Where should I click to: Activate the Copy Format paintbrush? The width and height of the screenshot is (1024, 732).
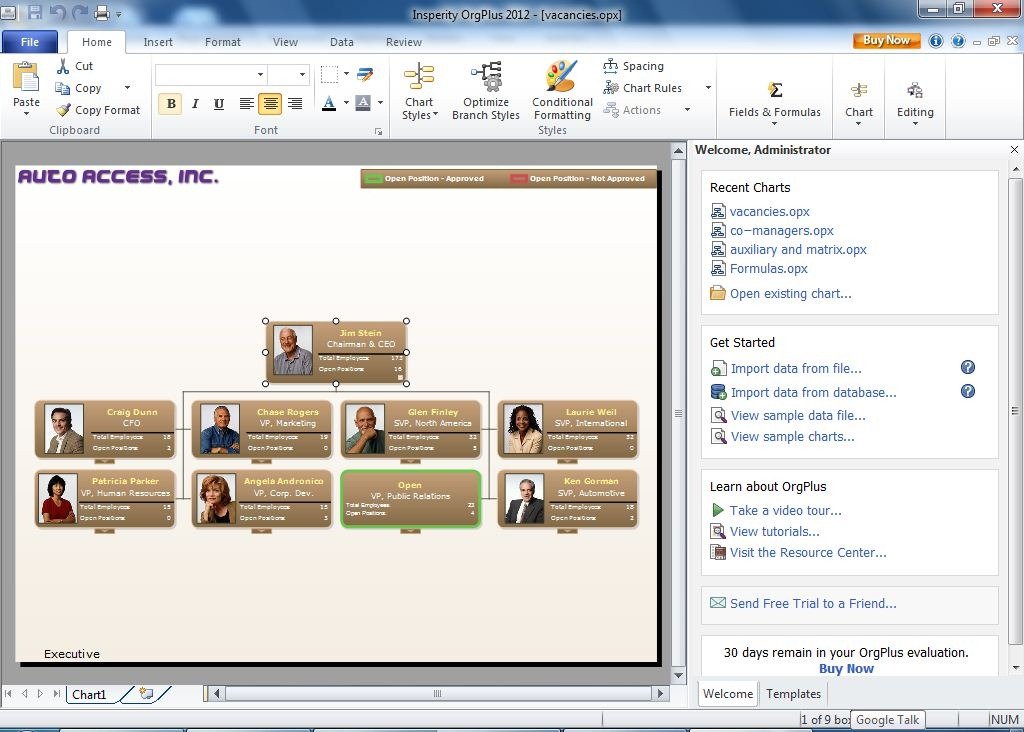pos(98,110)
